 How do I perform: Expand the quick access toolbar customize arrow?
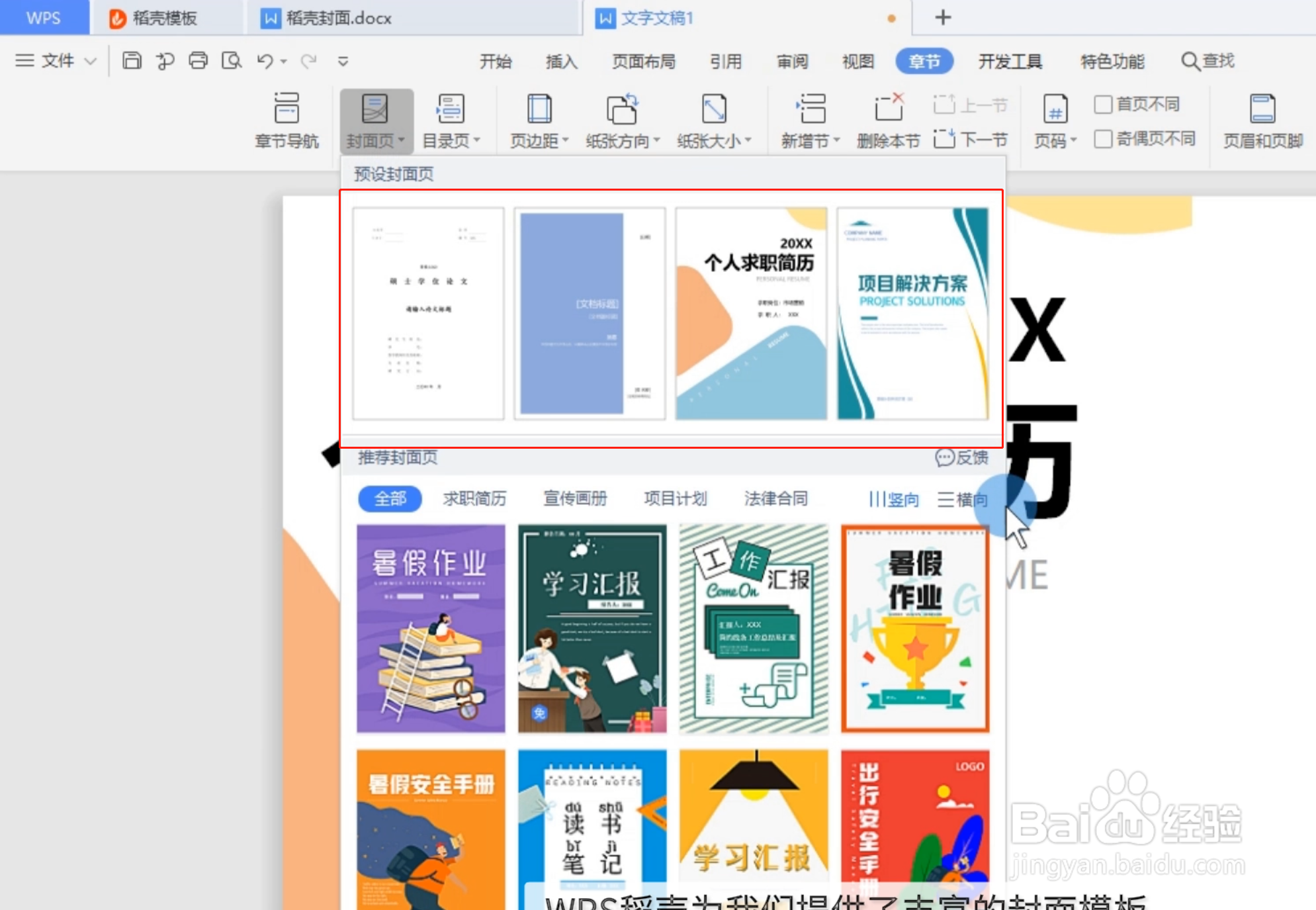point(343,62)
